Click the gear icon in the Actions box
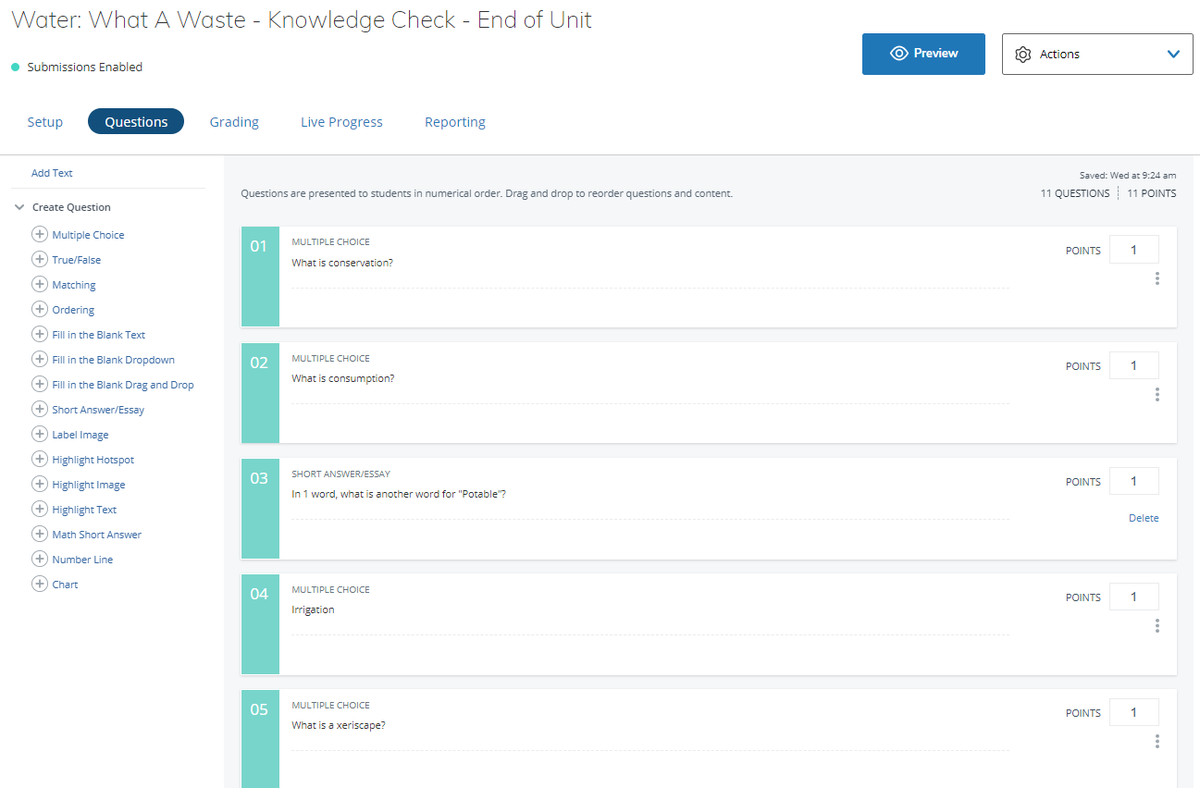This screenshot has height=788, width=1200. coord(1023,54)
